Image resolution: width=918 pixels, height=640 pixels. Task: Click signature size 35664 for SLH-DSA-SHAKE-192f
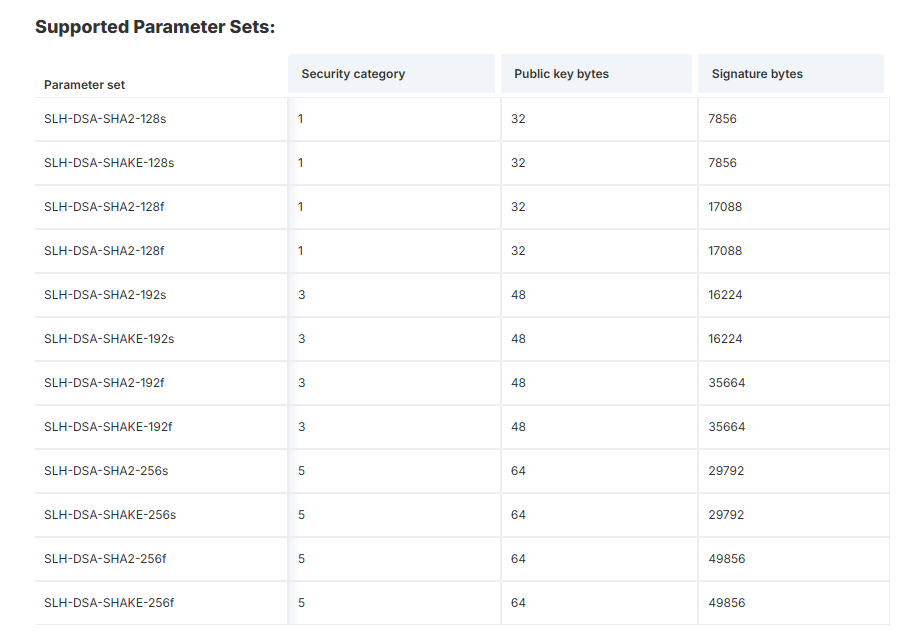[x=727, y=426]
